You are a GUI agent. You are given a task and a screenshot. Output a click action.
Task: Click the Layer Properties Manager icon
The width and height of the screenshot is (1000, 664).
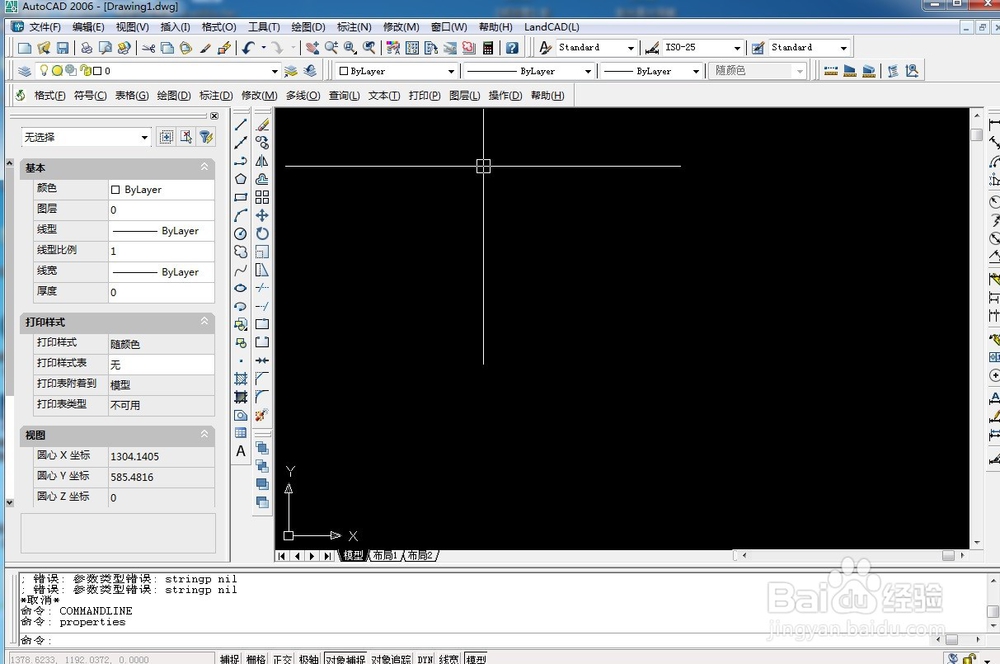[24, 71]
